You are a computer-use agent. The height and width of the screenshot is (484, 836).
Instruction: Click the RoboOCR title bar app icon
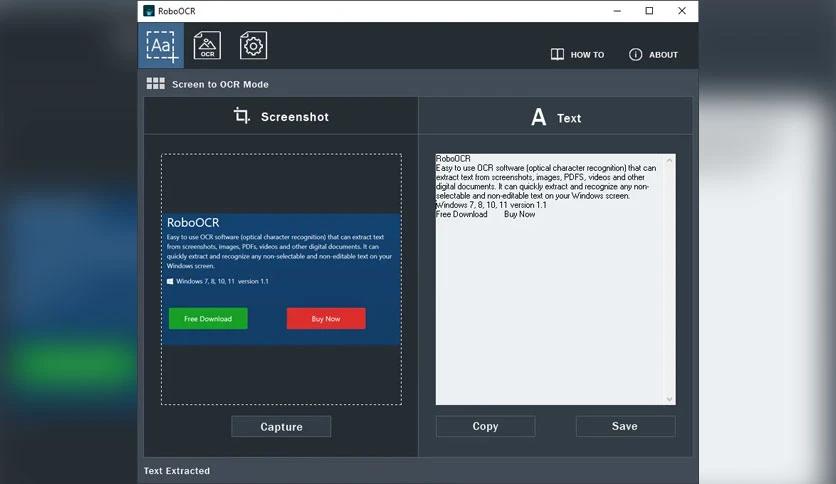pyautogui.click(x=149, y=11)
